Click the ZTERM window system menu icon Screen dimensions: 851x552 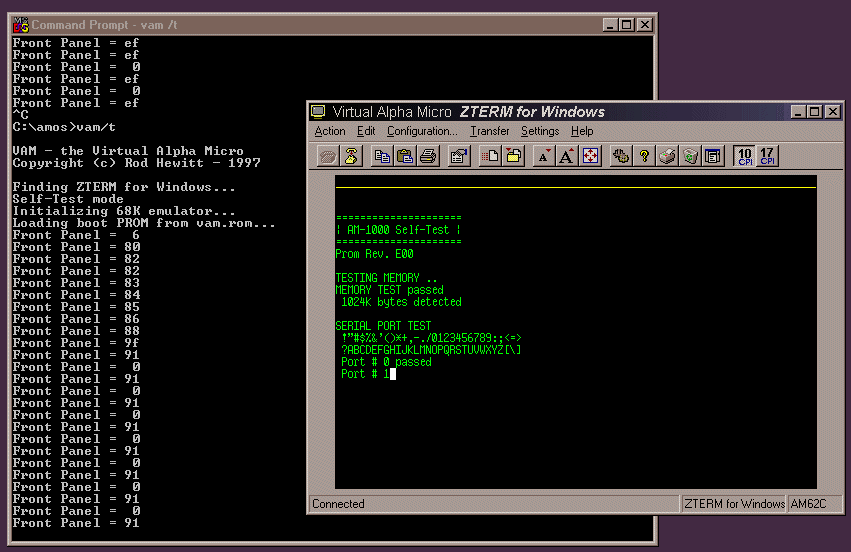(x=319, y=111)
